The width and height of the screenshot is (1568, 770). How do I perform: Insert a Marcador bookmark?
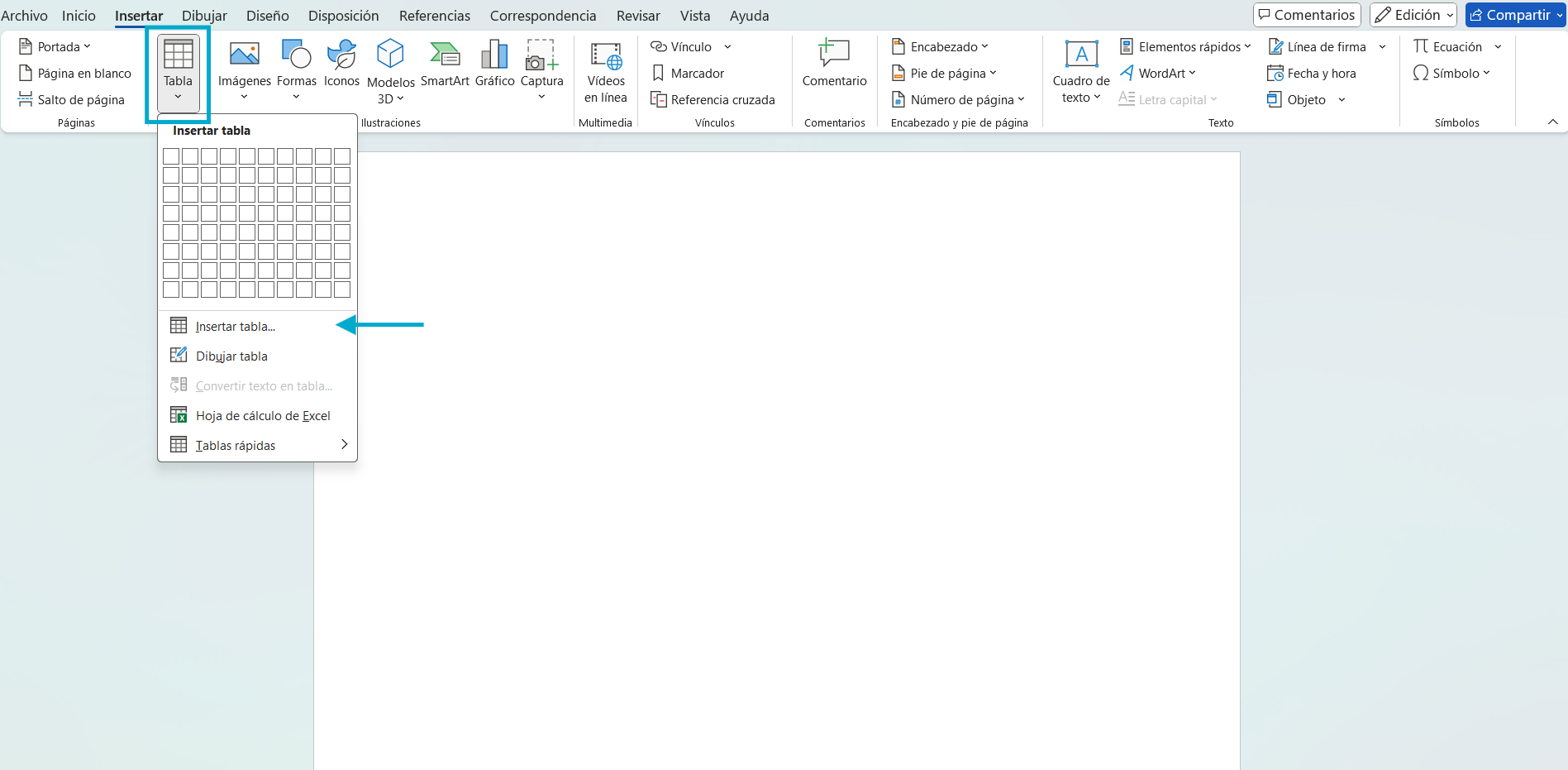click(688, 74)
